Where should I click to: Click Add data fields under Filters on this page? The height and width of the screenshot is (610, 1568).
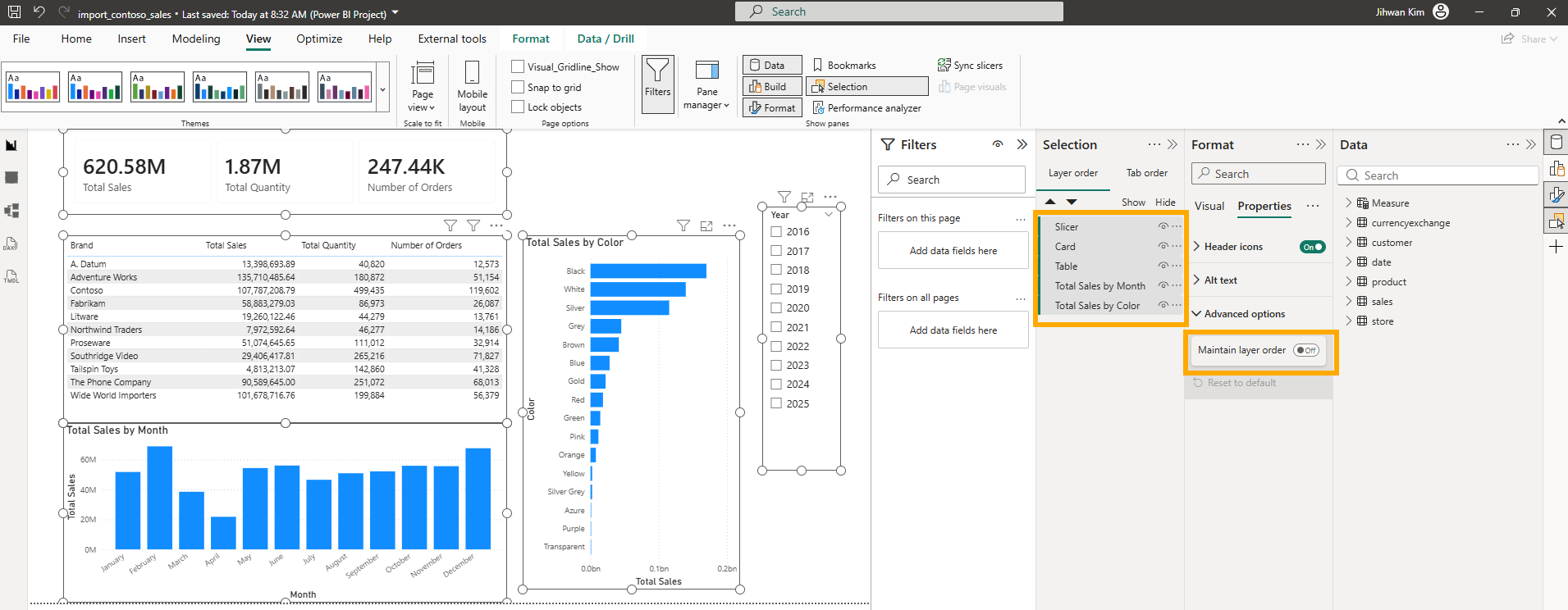tap(953, 251)
